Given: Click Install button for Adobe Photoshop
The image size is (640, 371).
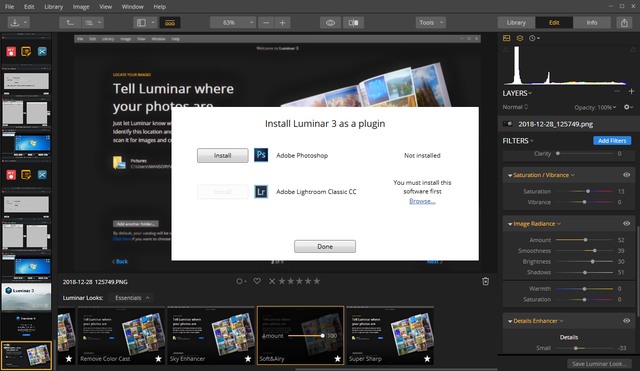Looking at the screenshot, I should click(x=222, y=156).
